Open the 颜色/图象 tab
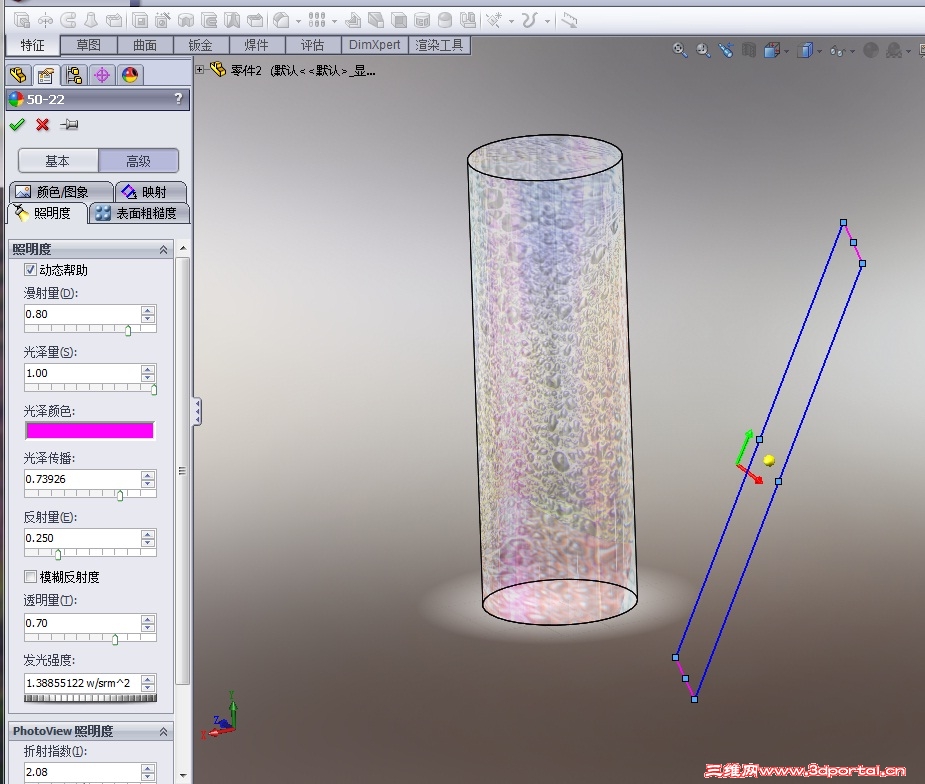 pyautogui.click(x=61, y=192)
